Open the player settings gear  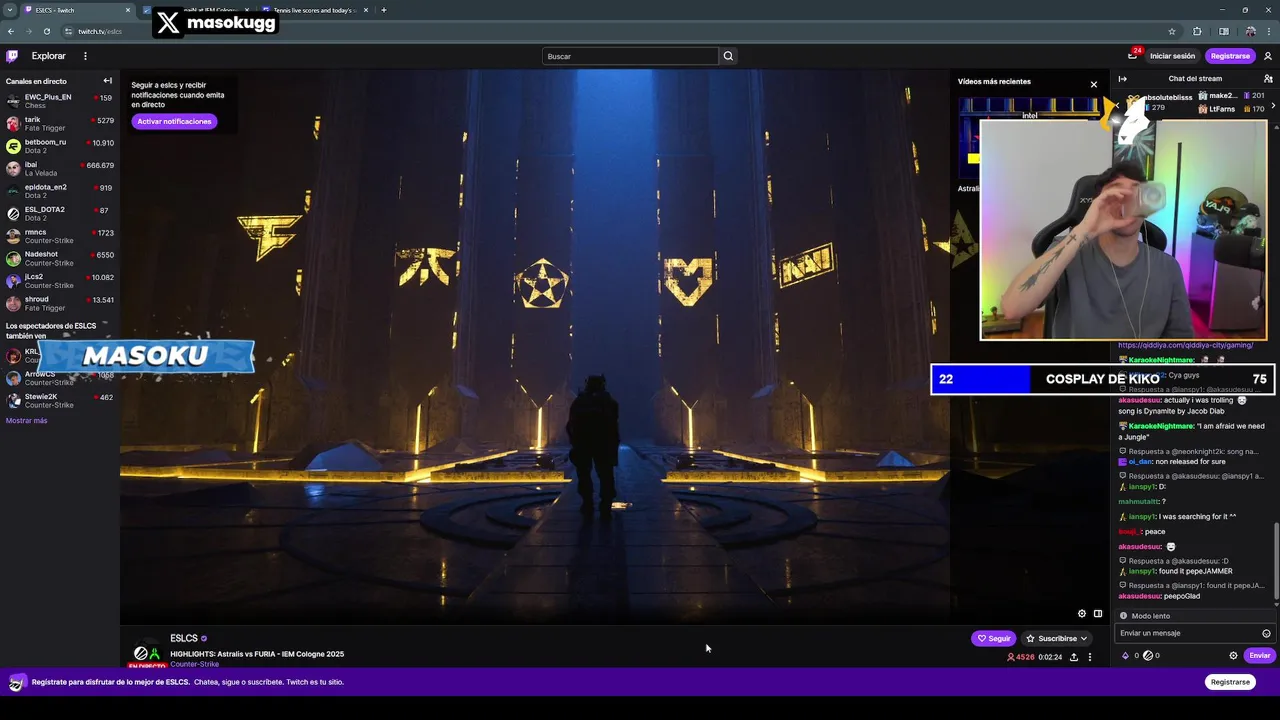coord(1081,614)
